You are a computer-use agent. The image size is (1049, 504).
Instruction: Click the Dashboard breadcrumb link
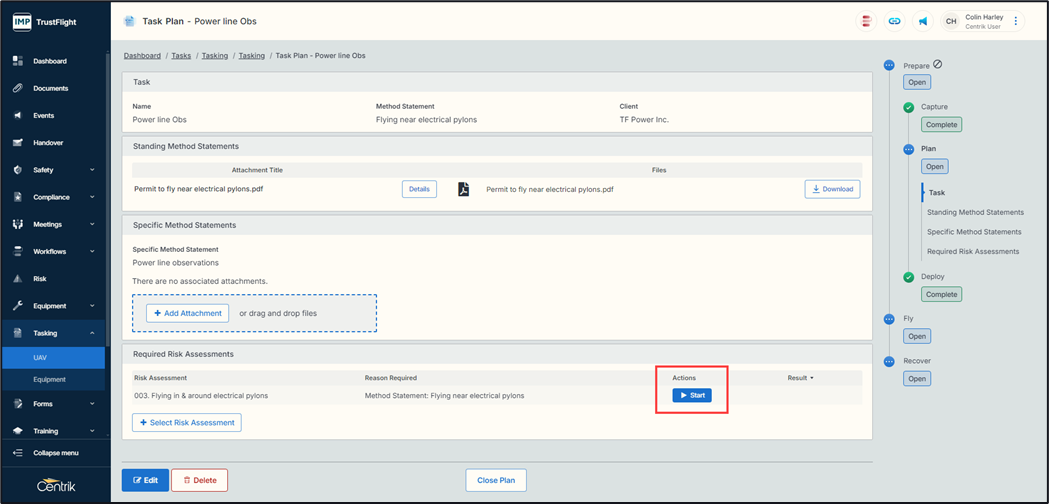[142, 56]
